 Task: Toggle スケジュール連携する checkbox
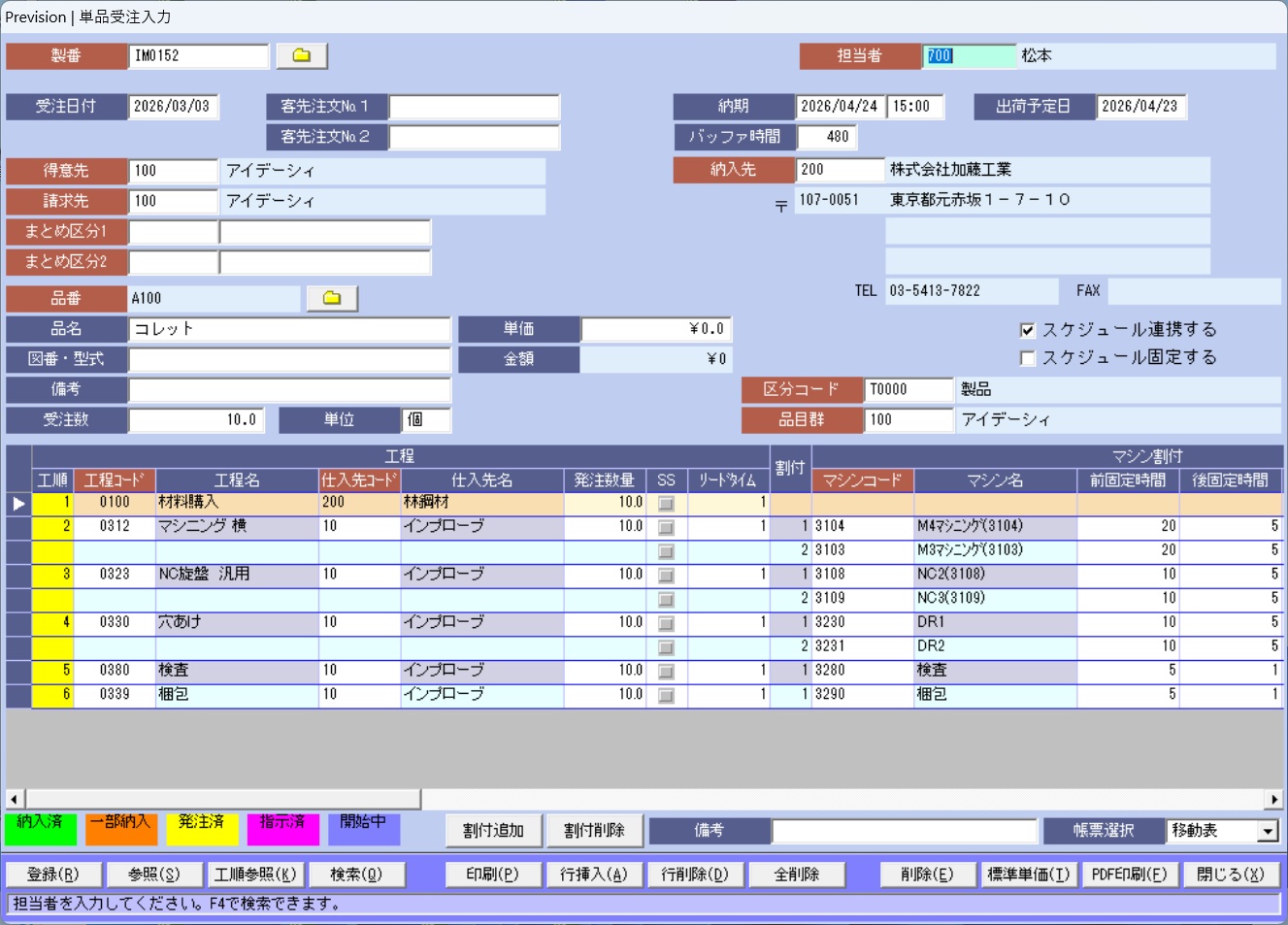(x=1028, y=330)
